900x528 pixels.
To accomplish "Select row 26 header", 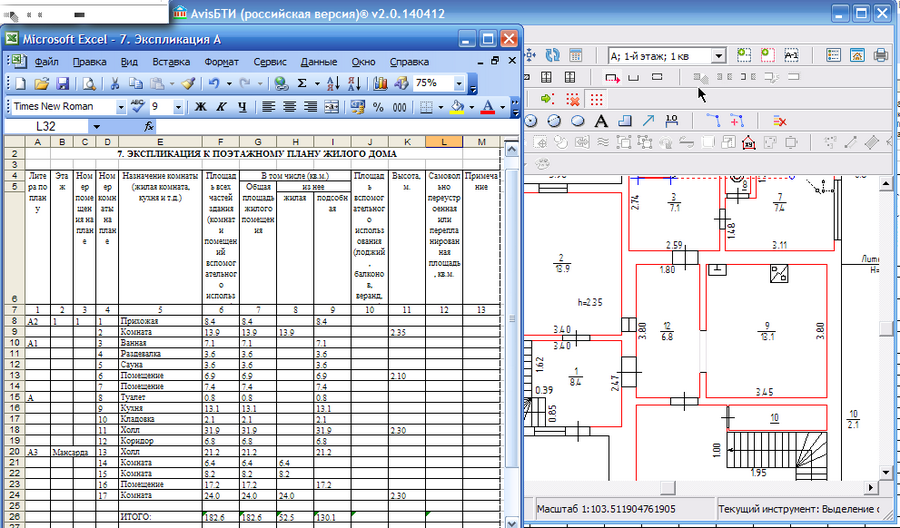I will pyautogui.click(x=14, y=517).
